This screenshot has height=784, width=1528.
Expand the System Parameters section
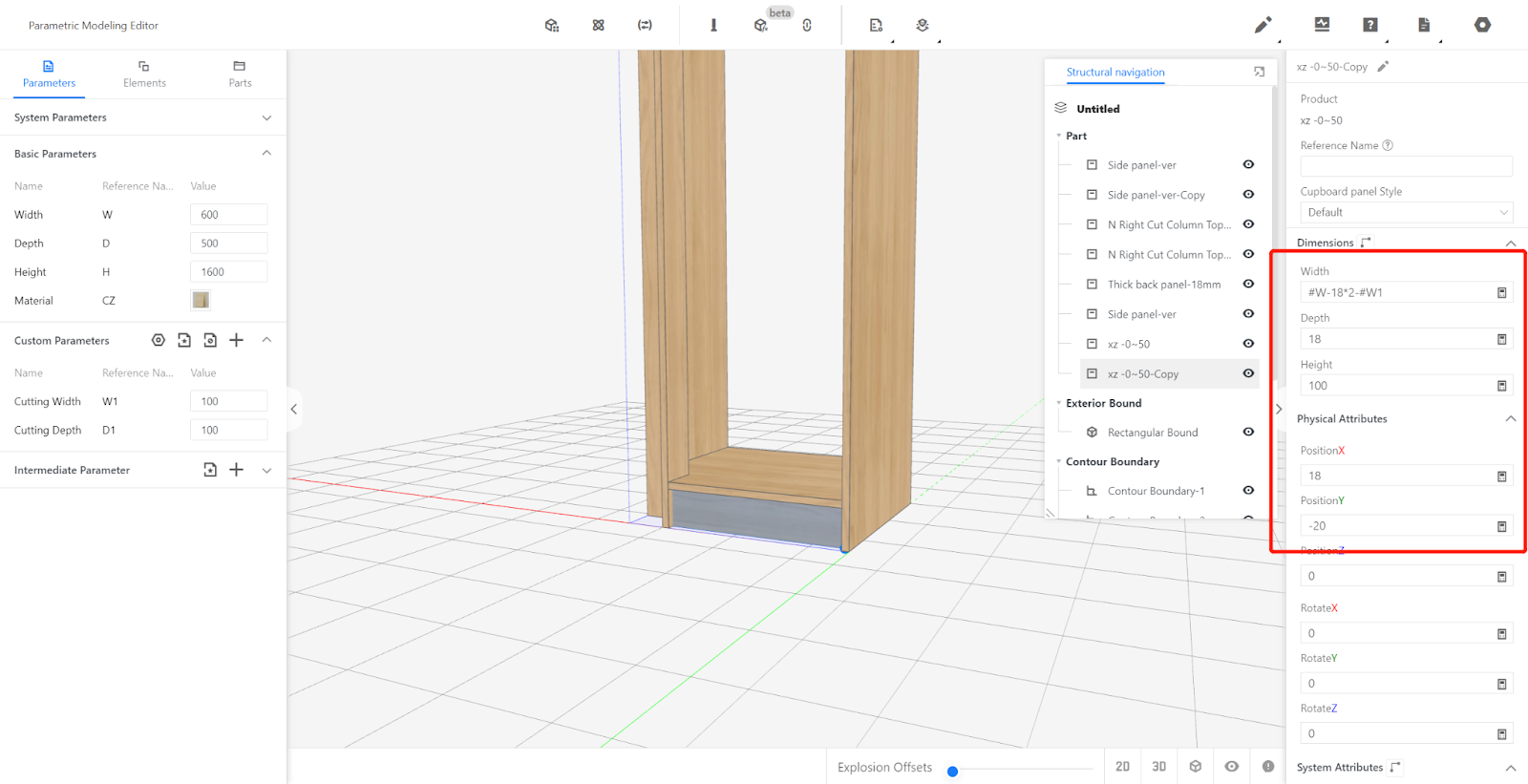point(266,117)
